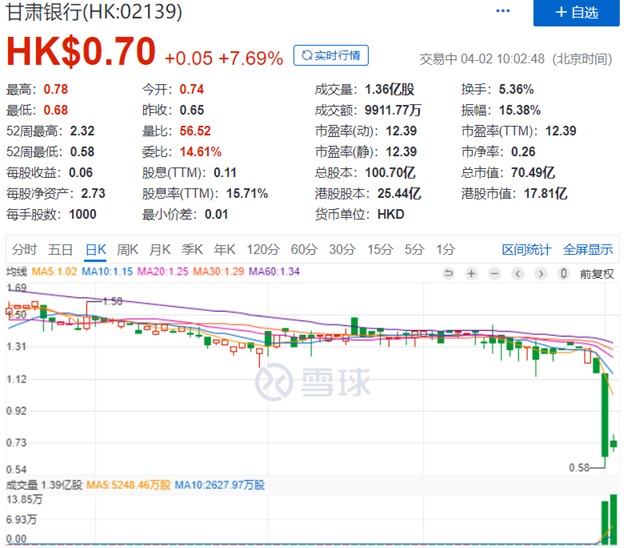Click the latest green volume bar
The height and width of the screenshot is (548, 631).
pos(614,520)
